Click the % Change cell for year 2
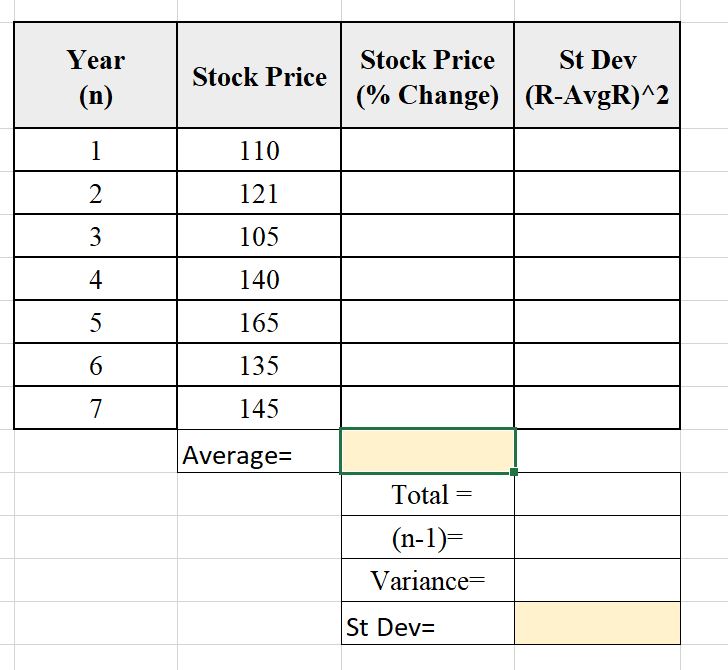 point(428,193)
